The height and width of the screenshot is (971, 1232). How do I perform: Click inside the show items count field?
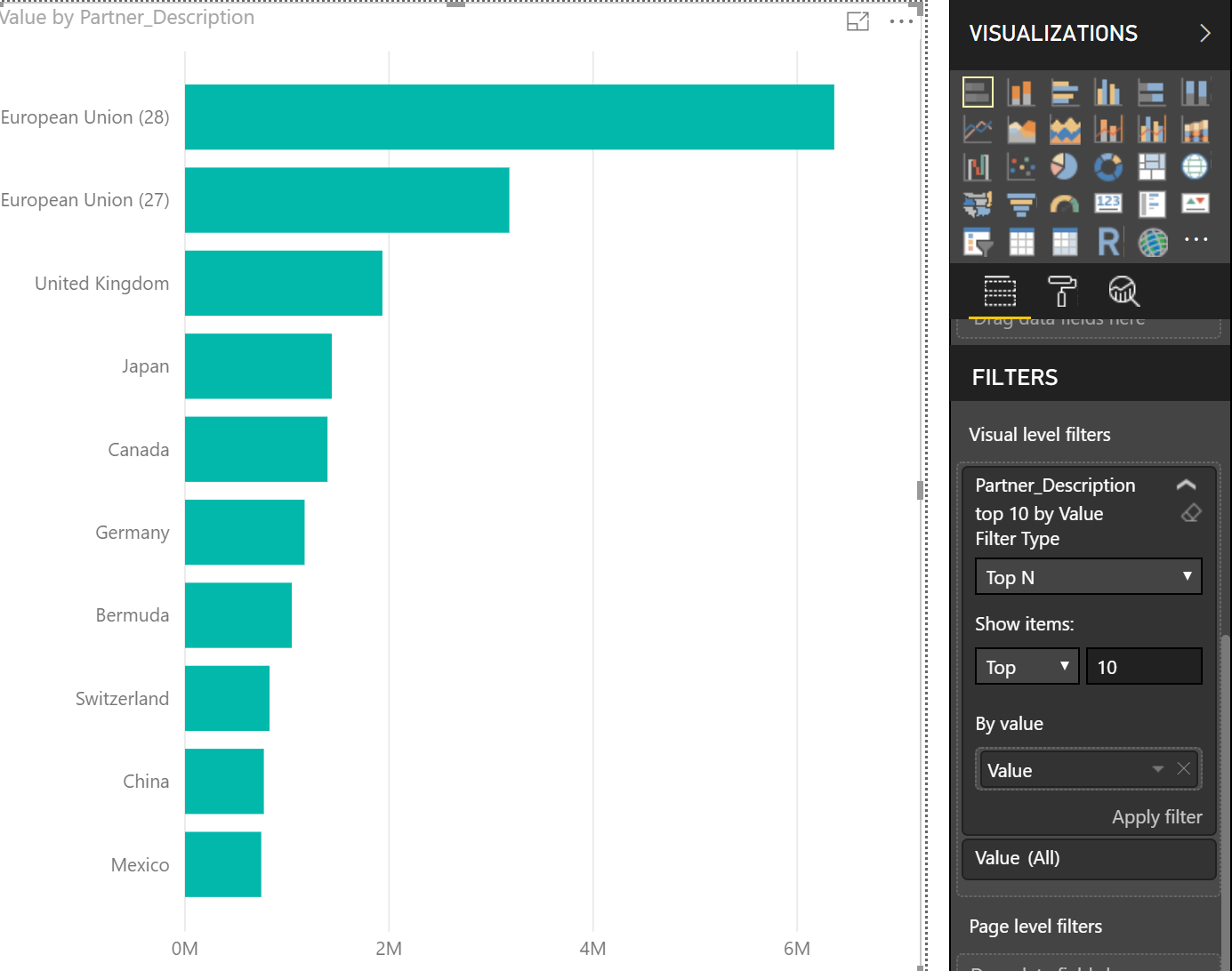pos(1144,666)
